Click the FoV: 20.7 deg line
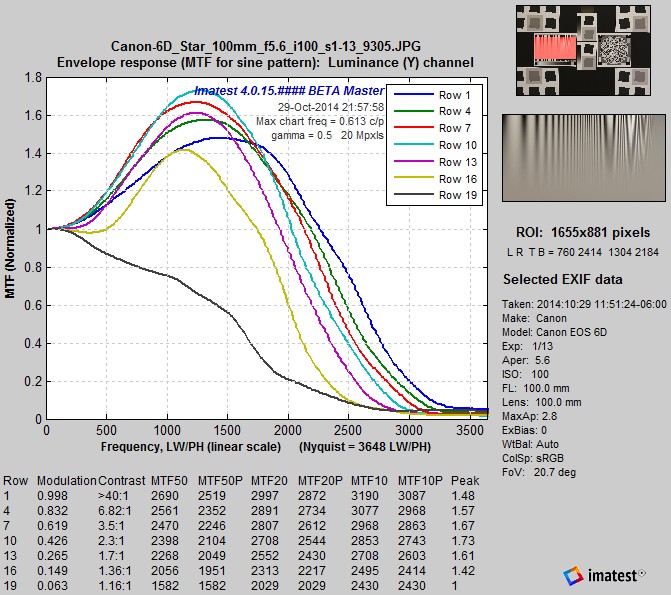Image resolution: width=671 pixels, height=595 pixels. tap(539, 473)
